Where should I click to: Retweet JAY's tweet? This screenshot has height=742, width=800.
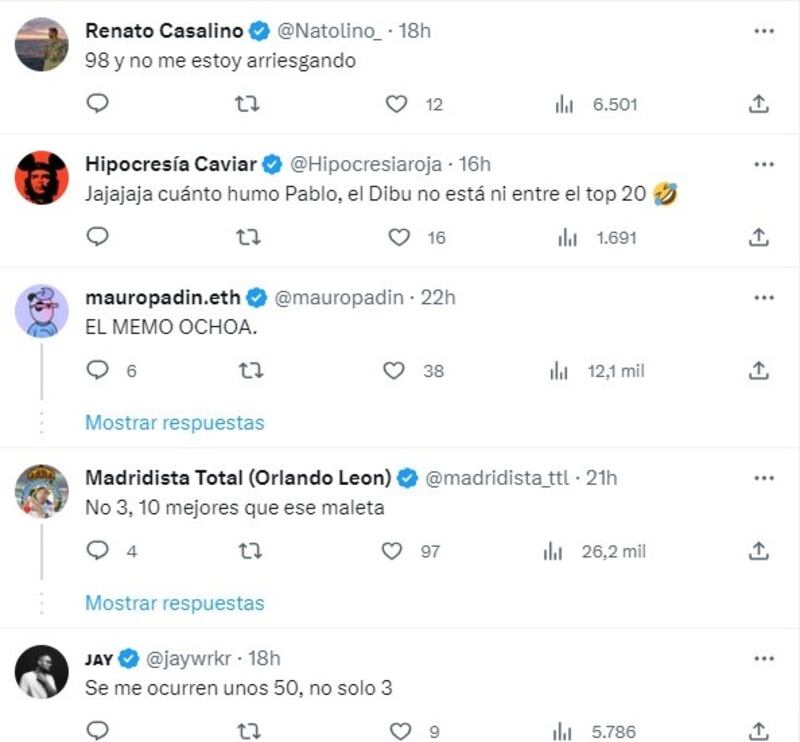coord(247,731)
